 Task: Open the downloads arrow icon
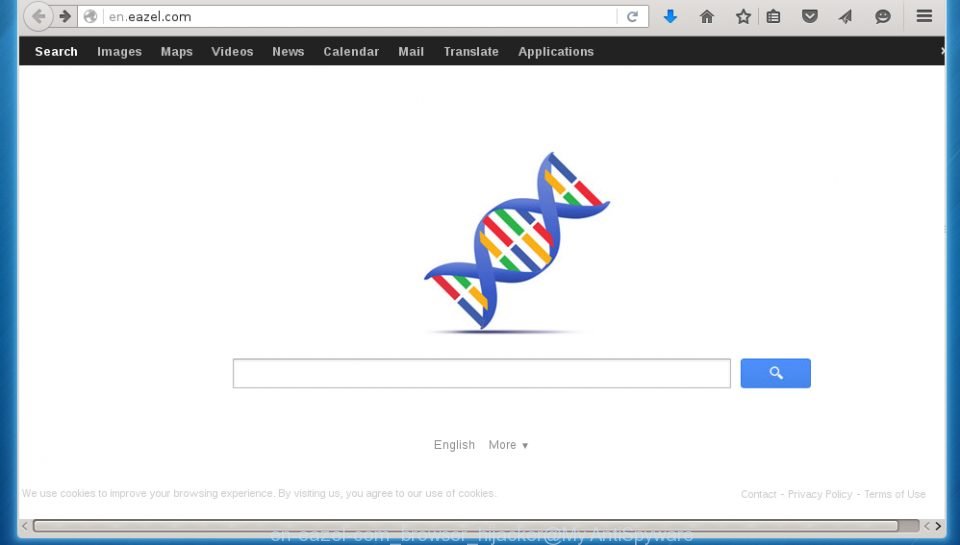(670, 17)
